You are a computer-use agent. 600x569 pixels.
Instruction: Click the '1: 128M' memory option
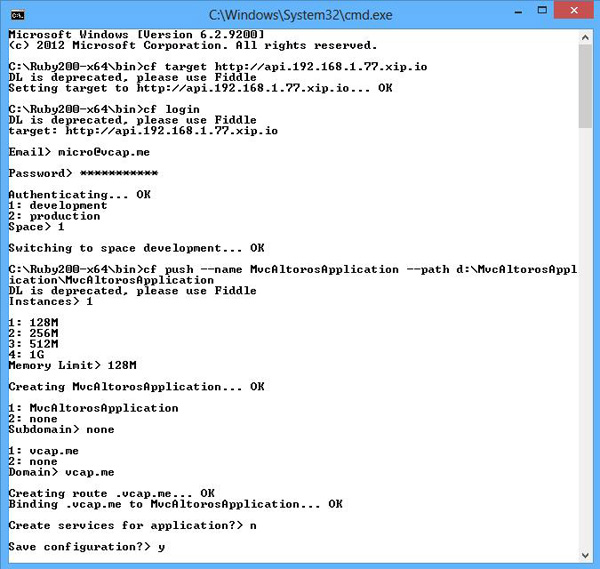click(33, 323)
